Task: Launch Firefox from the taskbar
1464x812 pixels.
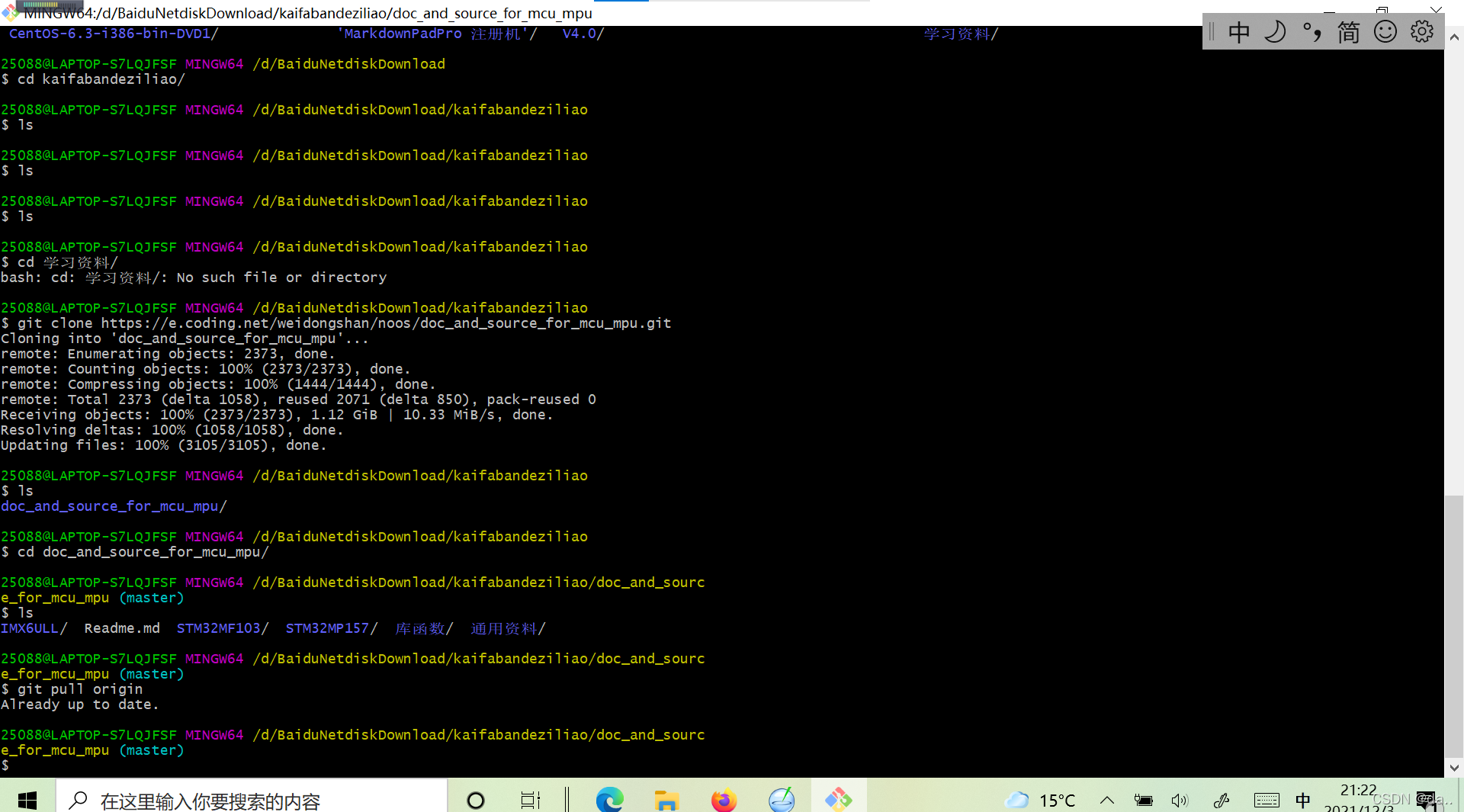Action: point(724,800)
